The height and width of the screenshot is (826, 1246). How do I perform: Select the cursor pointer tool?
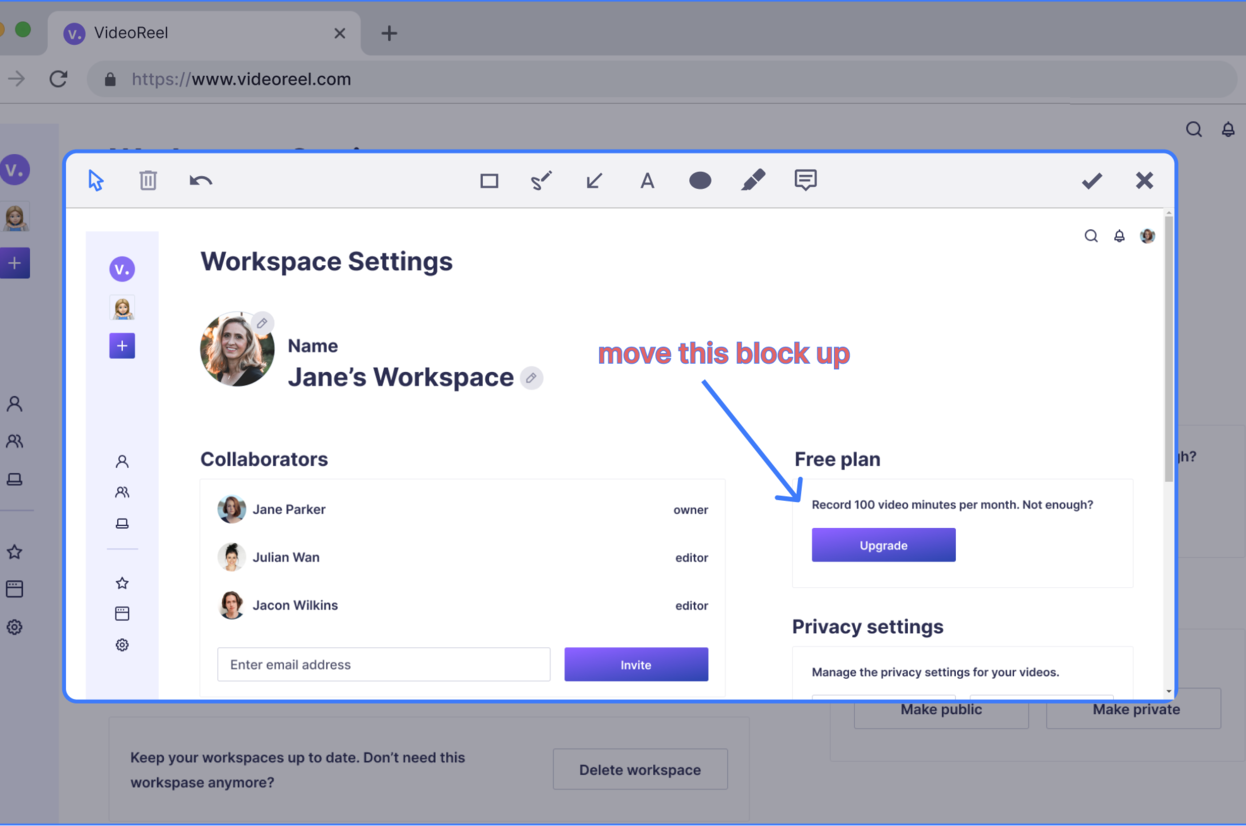(96, 181)
